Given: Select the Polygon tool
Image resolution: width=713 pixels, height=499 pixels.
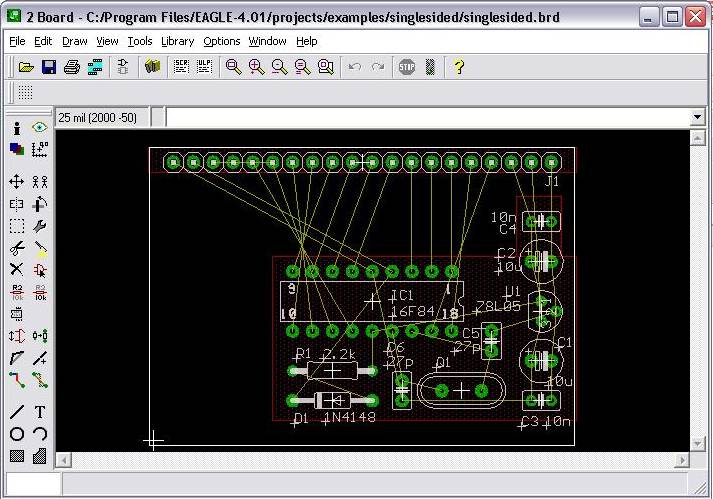Looking at the screenshot, I should point(40,456).
